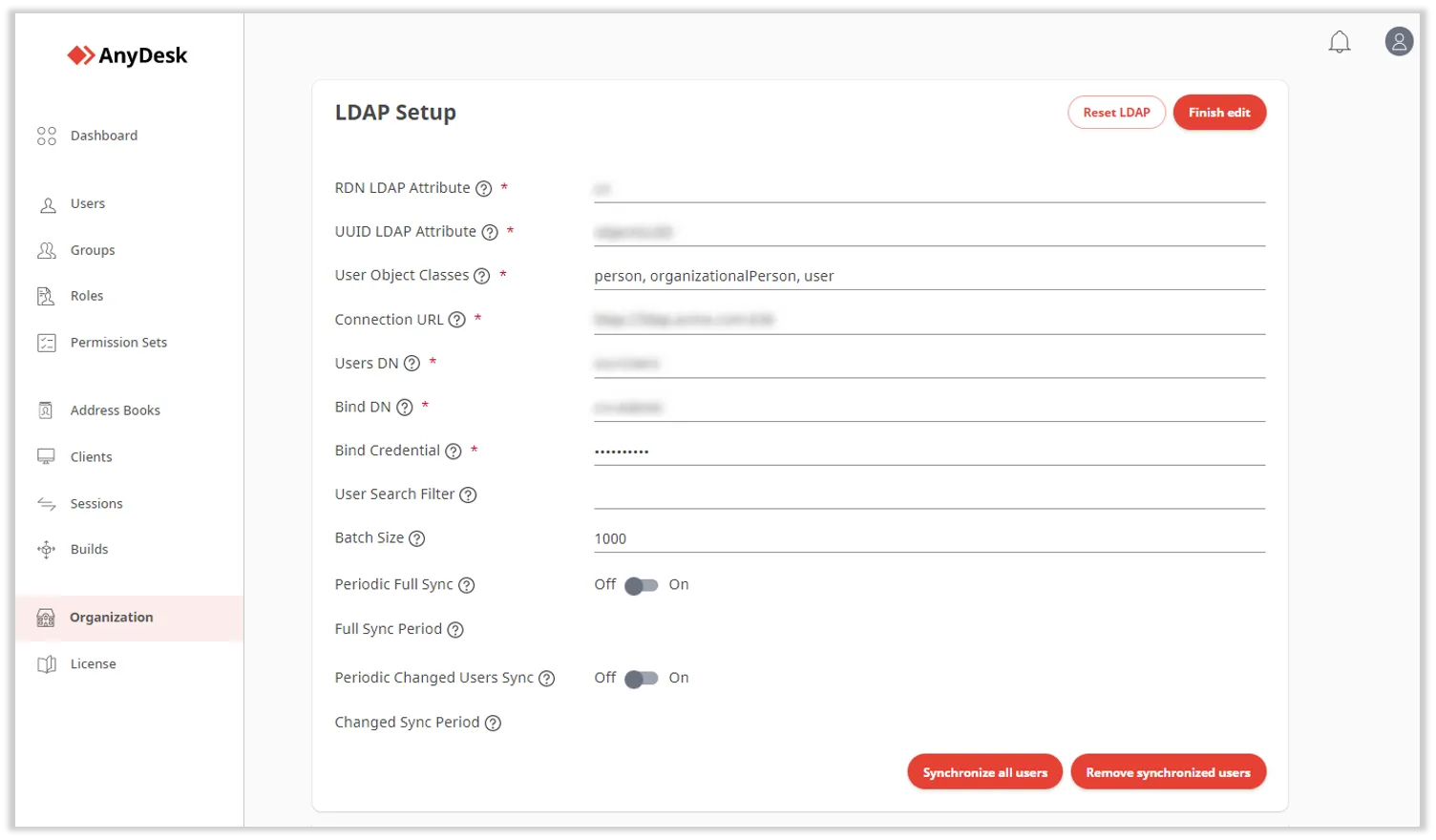Viewport: 1436px width, 840px height.
Task: Click the AnyDesk logo
Action: pos(127,55)
